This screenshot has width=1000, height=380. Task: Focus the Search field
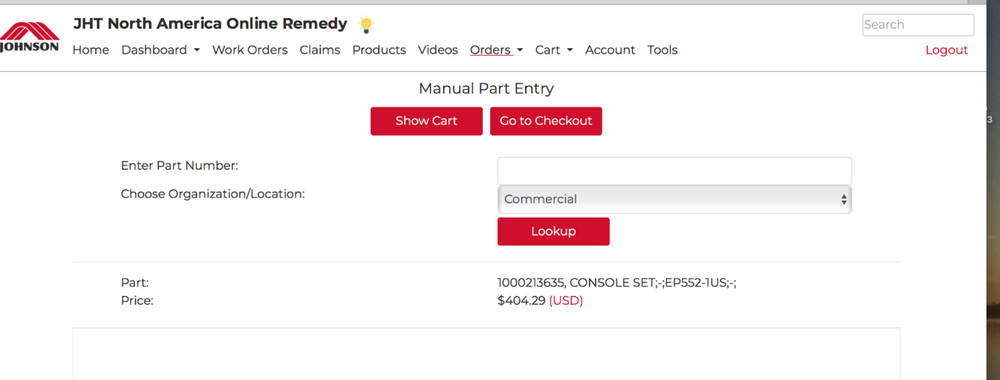click(918, 25)
